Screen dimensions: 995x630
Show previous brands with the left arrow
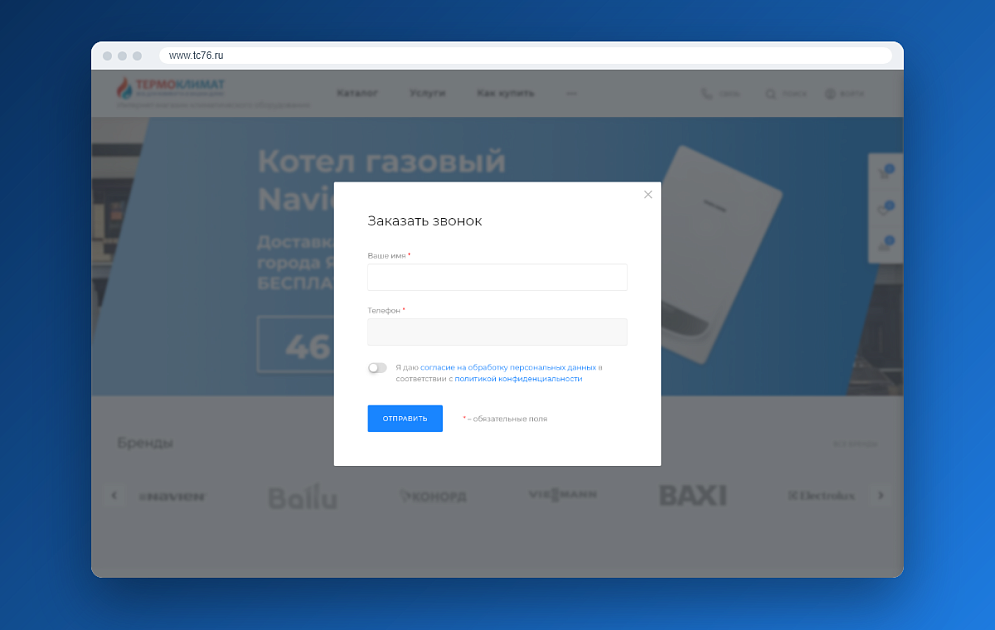click(x=114, y=495)
